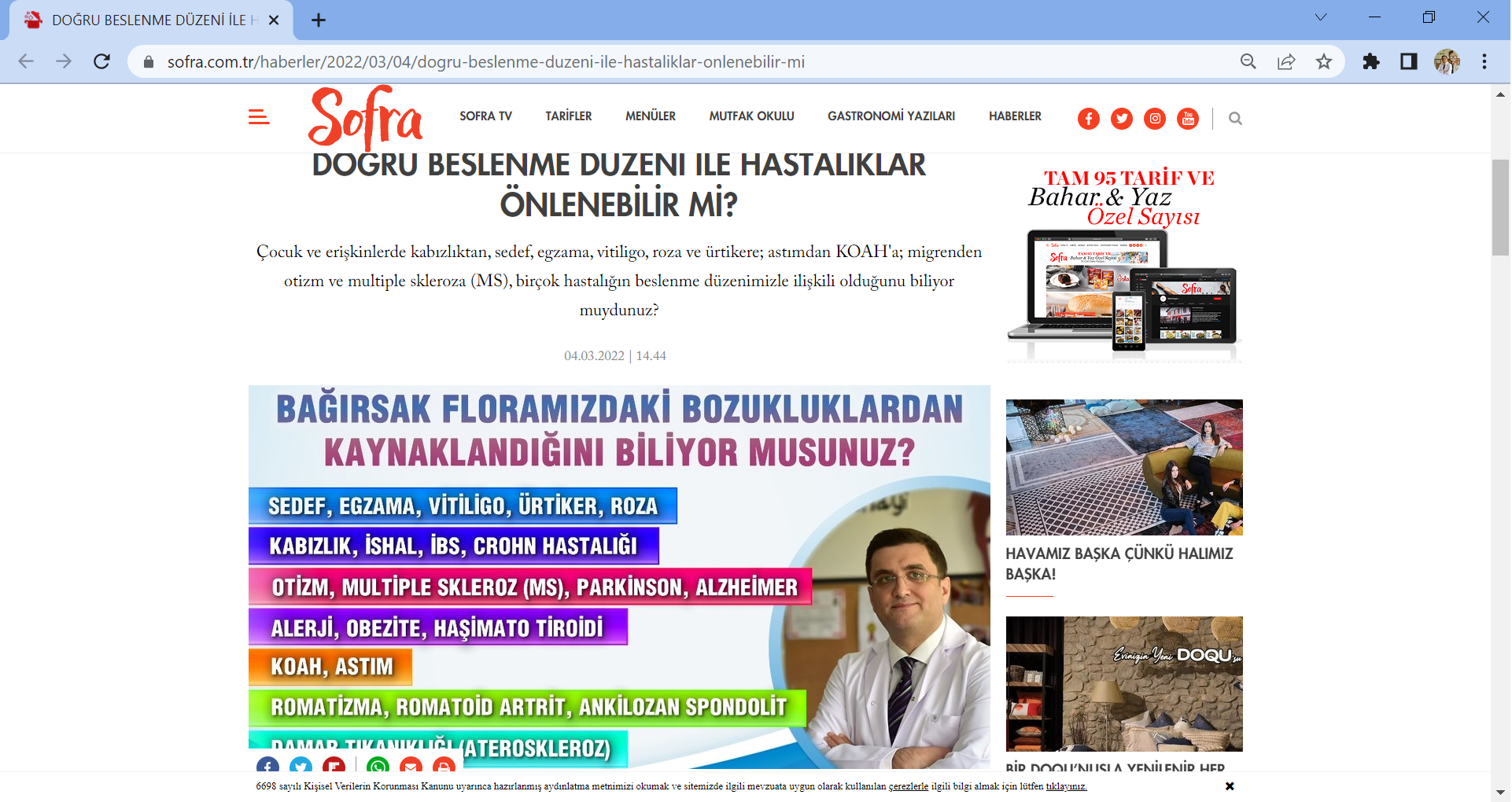Bookmark this page with the star icon
Image resolution: width=1512 pixels, height=802 pixels.
pos(1324,61)
